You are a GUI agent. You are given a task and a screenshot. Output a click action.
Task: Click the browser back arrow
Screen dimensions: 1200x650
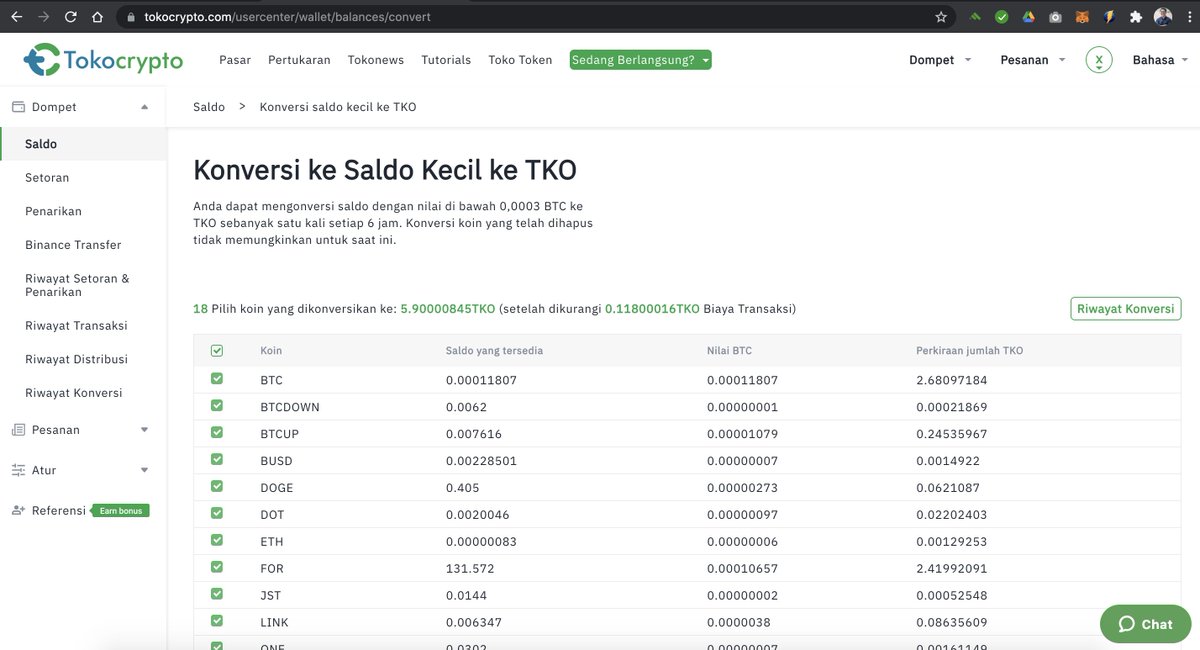(x=16, y=17)
